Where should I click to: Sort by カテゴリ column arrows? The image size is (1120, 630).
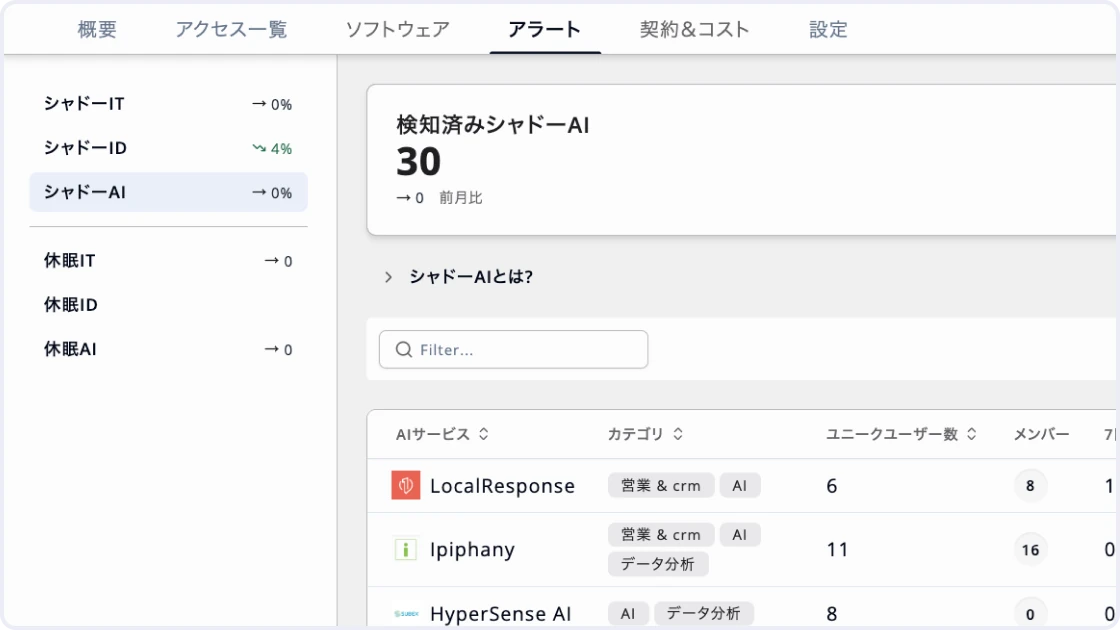[x=678, y=434]
